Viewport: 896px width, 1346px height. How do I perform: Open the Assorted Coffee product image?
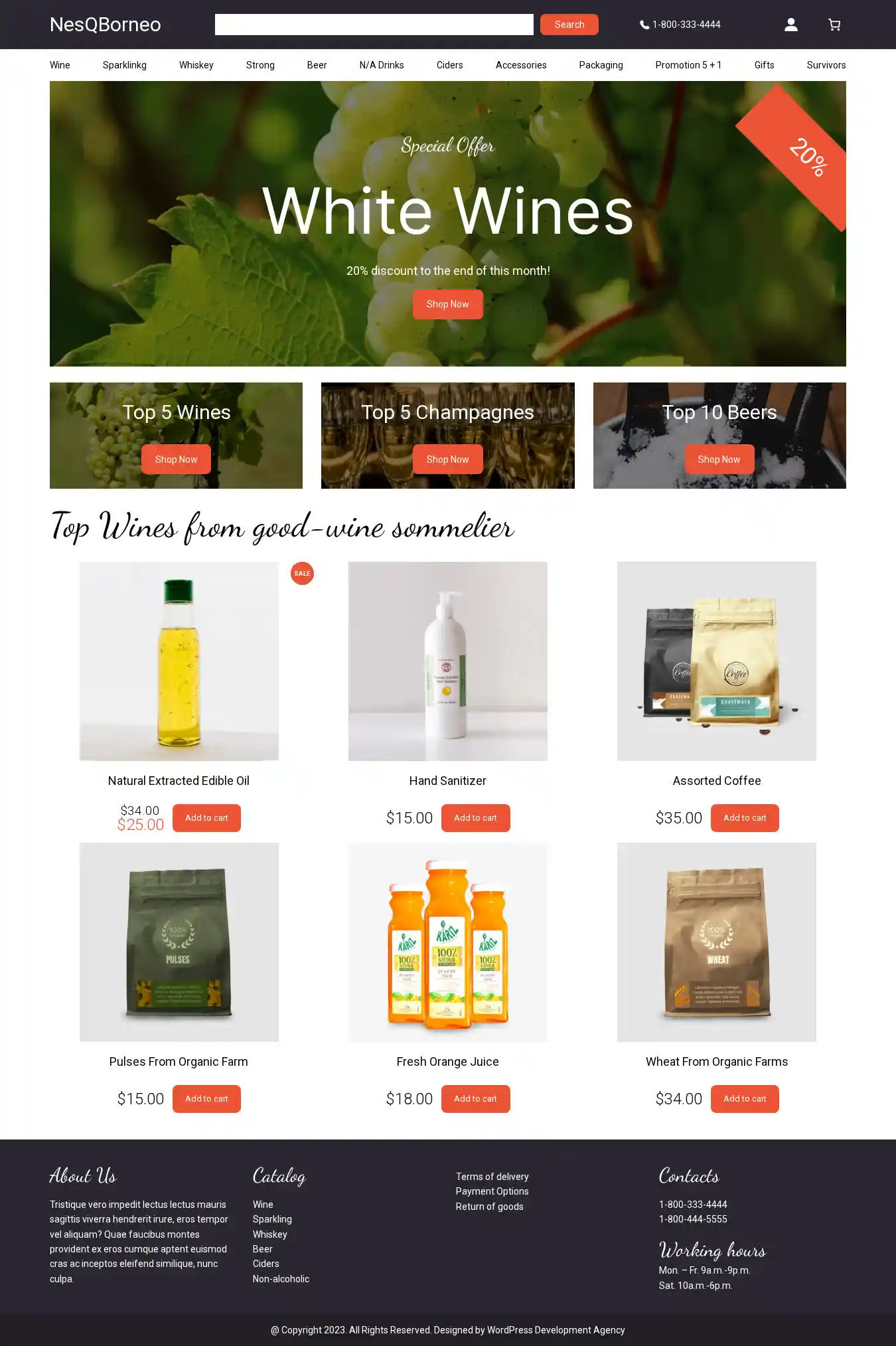click(717, 661)
